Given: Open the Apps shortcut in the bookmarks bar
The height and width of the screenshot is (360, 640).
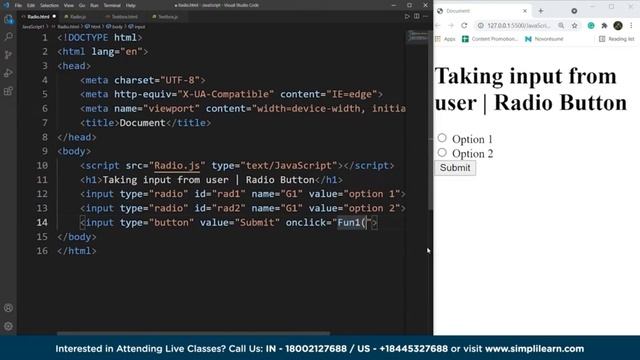Looking at the screenshot, I should pos(445,39).
